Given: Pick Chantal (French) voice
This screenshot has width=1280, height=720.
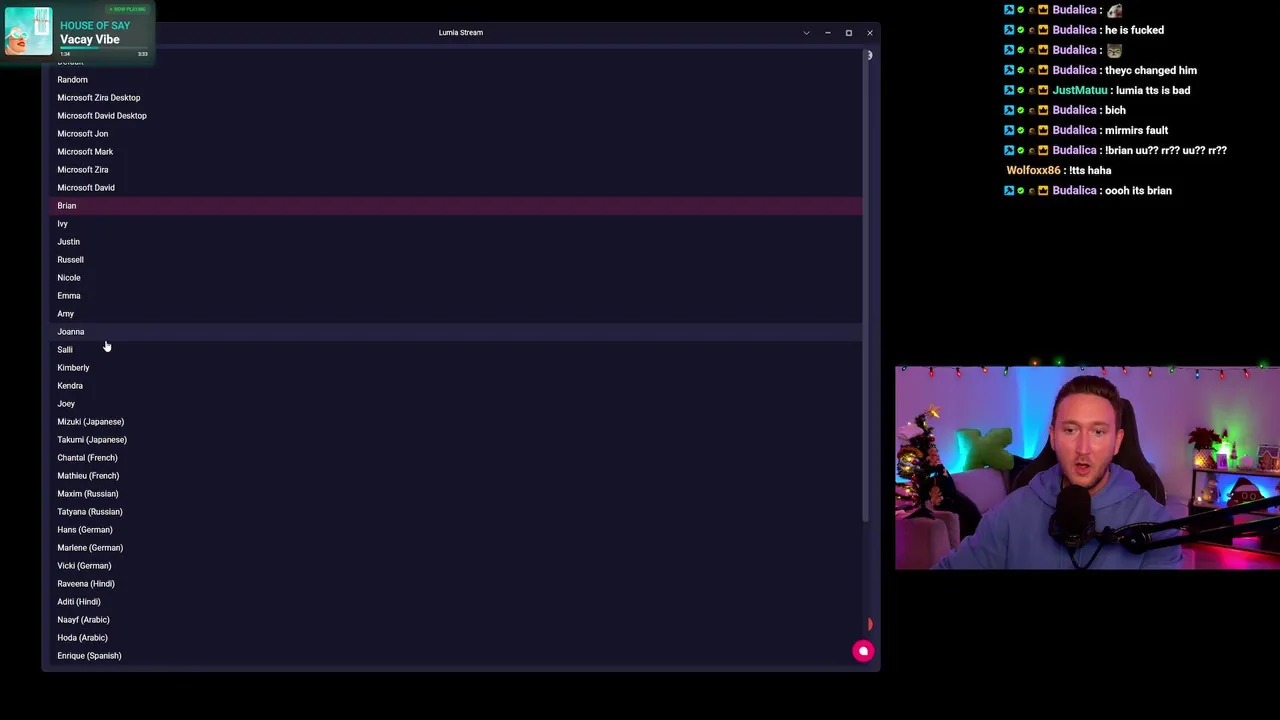Looking at the screenshot, I should click(455, 458).
